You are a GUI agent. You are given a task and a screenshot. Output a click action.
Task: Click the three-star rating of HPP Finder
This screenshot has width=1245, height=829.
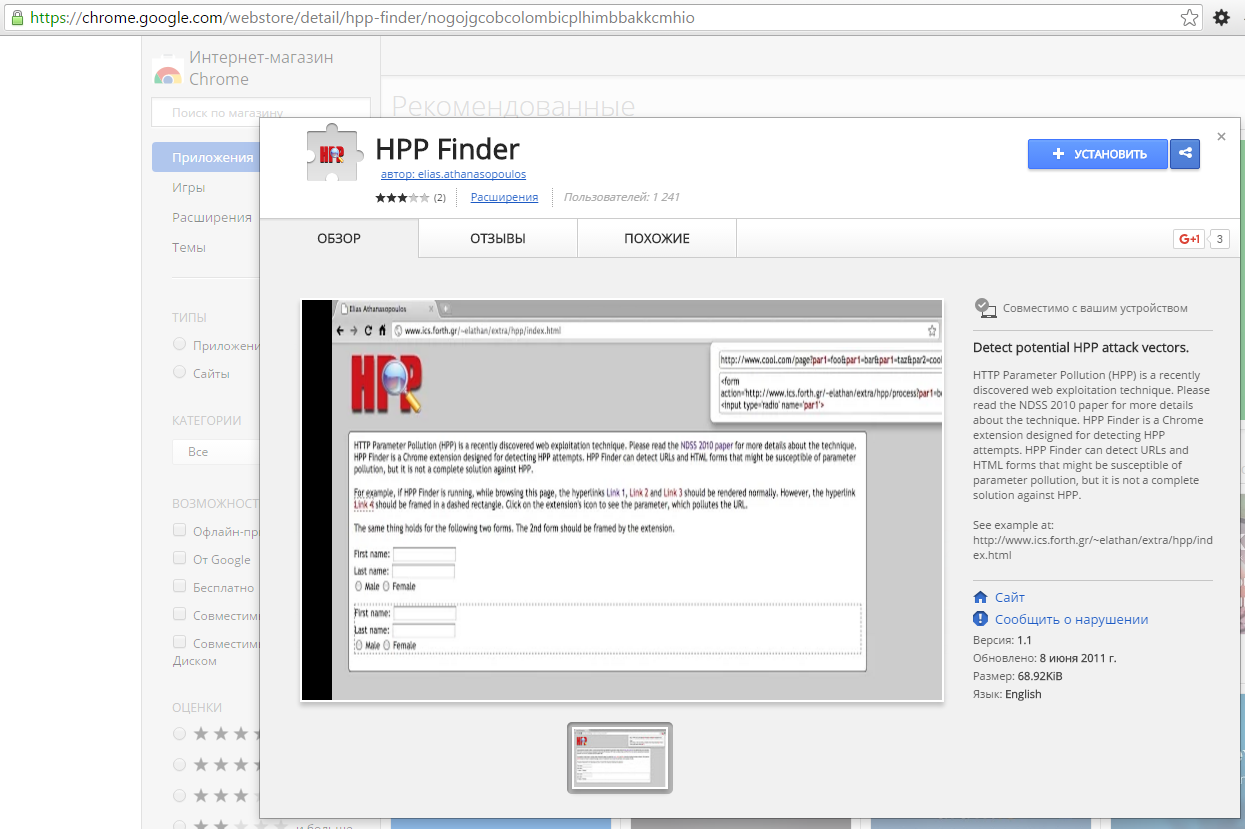[402, 198]
